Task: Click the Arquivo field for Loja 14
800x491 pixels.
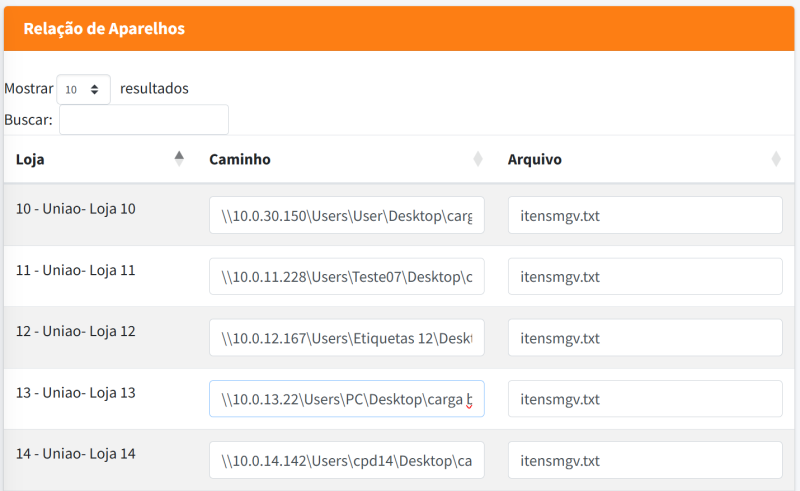Action: (645, 460)
